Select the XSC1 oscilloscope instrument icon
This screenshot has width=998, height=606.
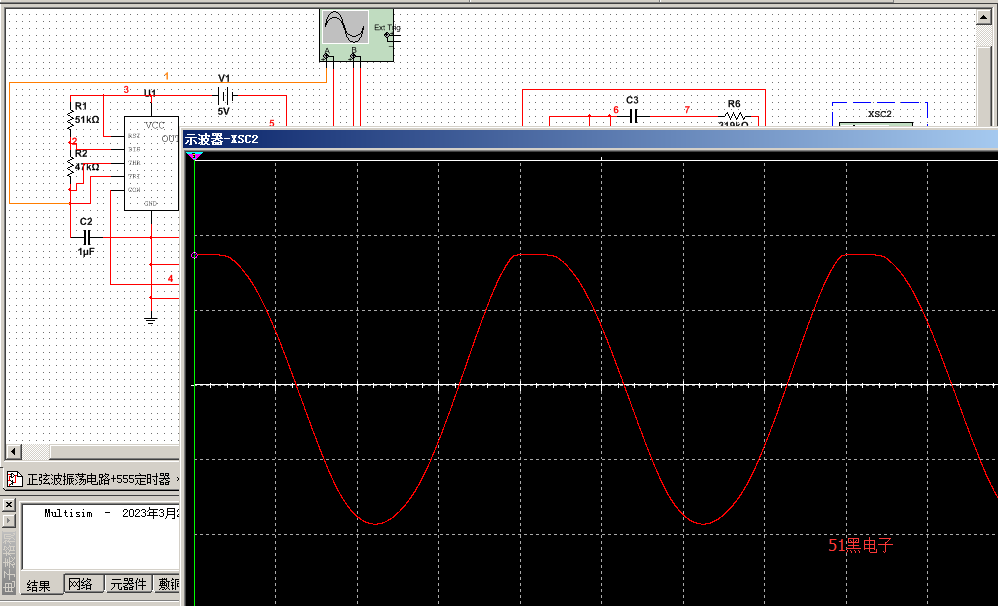point(356,35)
